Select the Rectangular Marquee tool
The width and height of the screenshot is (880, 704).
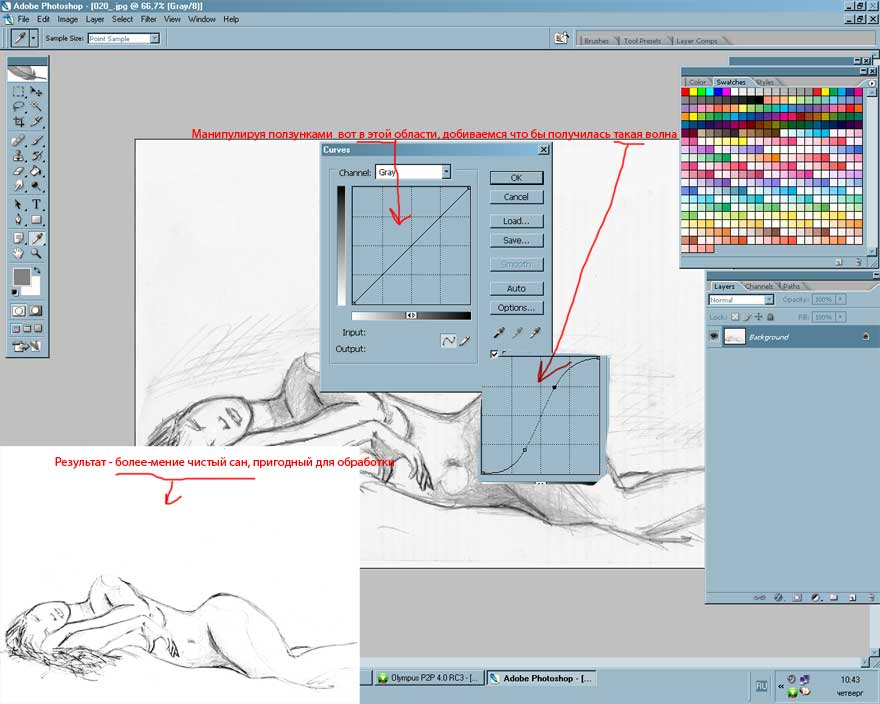pos(18,91)
